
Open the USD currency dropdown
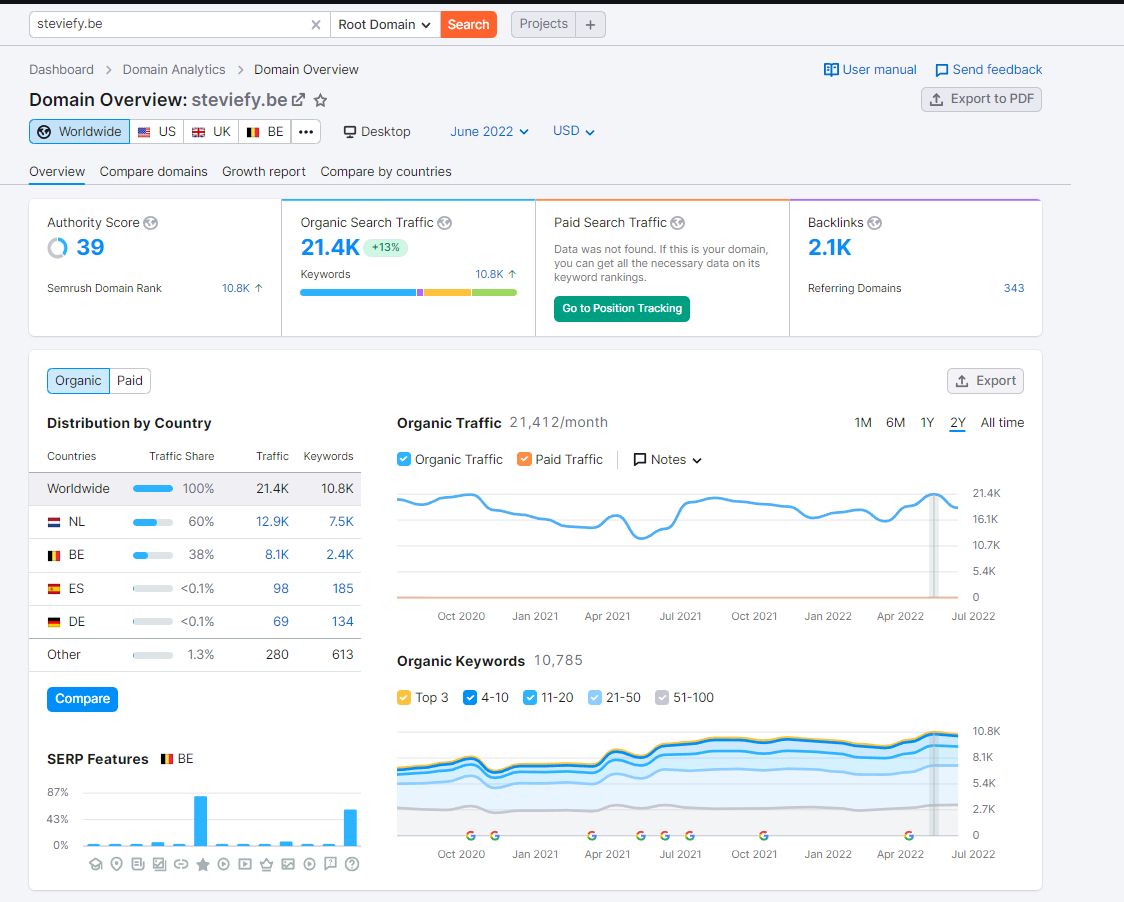click(x=573, y=131)
